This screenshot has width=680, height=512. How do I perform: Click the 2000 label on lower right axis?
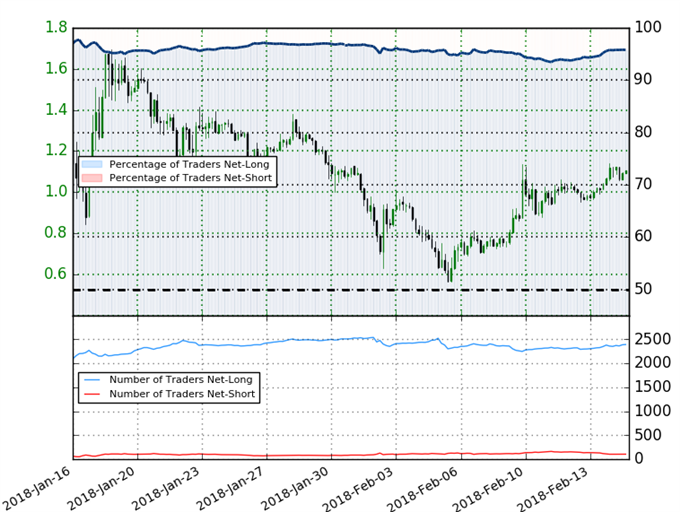[653, 362]
